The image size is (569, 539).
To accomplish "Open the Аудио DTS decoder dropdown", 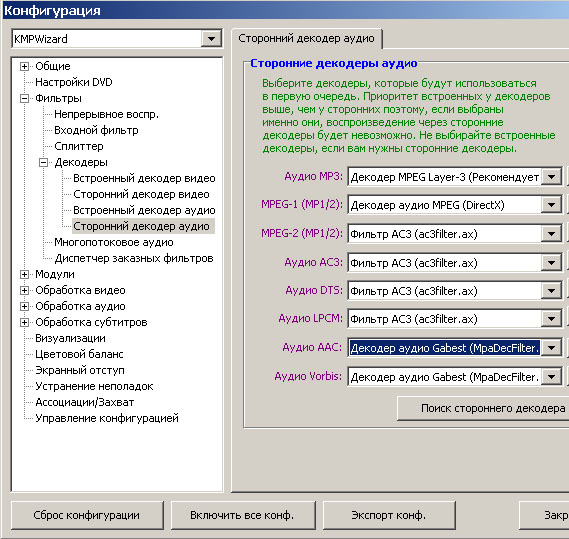I will click(x=551, y=291).
